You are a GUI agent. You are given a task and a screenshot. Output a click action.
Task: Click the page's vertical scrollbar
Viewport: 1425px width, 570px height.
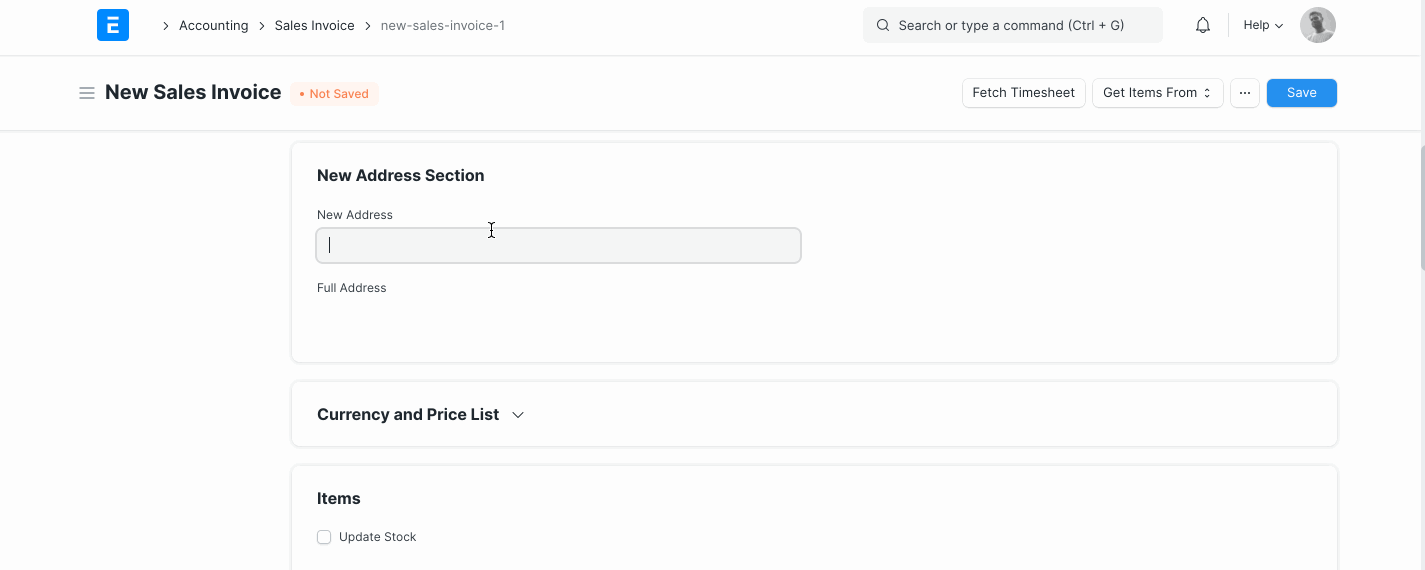1421,207
